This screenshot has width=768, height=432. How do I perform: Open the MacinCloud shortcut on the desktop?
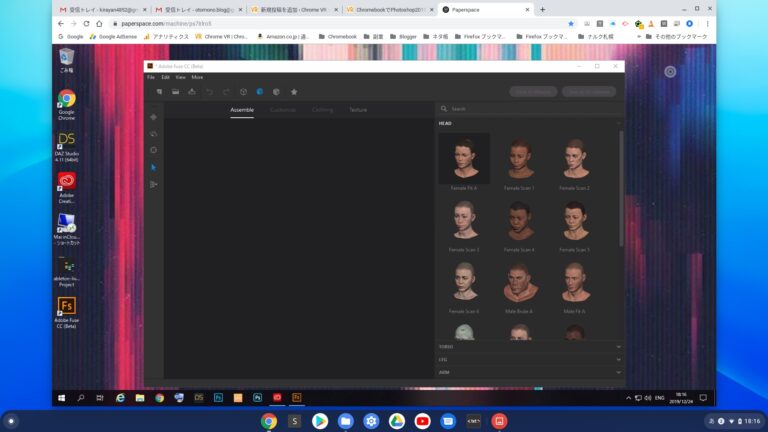(x=67, y=229)
